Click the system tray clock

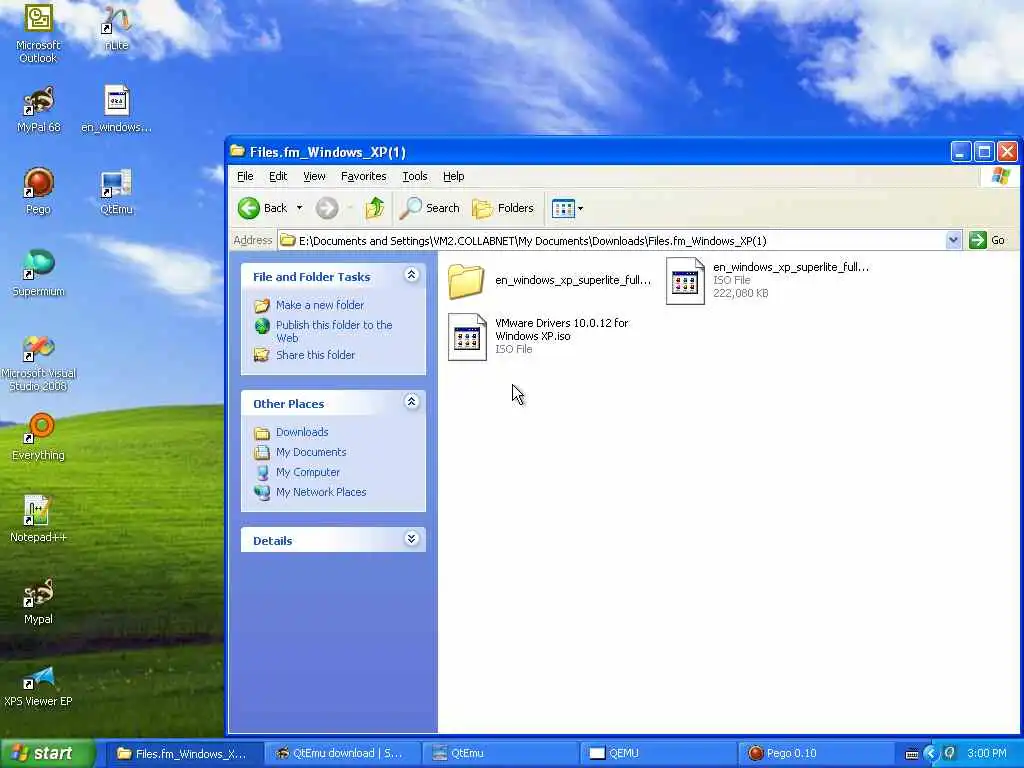pos(987,754)
